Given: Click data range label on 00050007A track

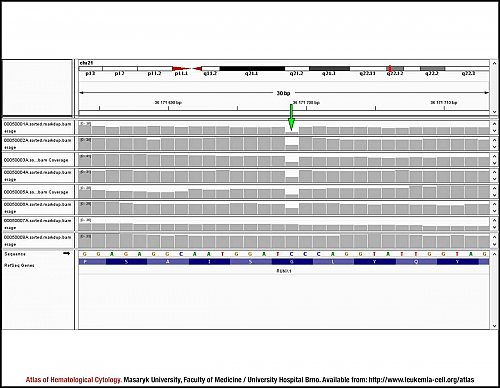Looking at the screenshot, I should tap(85, 220).
